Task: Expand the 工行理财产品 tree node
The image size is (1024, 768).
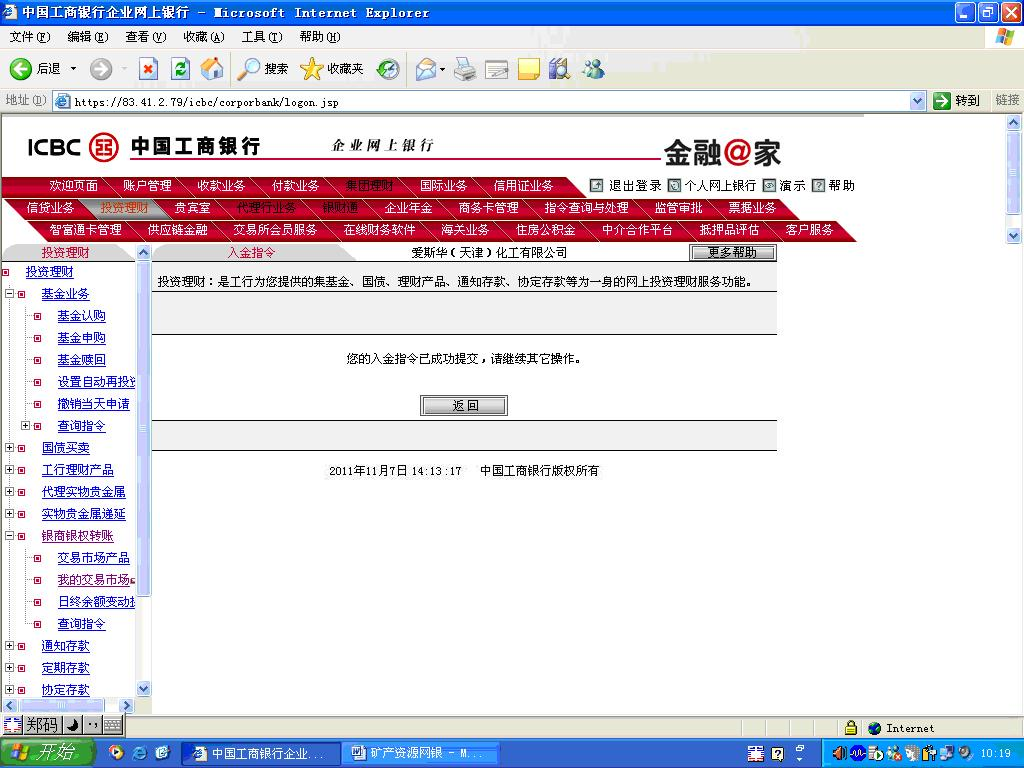Action: [x=9, y=470]
